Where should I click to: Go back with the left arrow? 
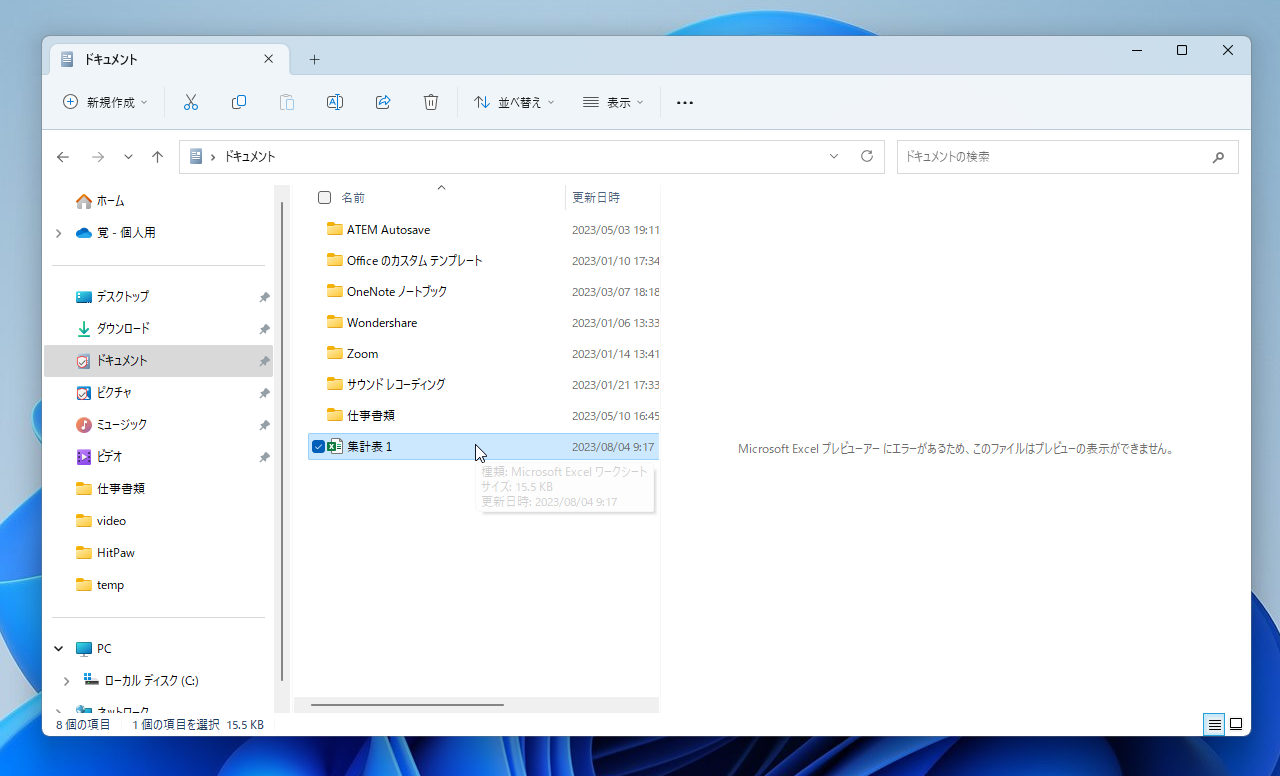63,157
